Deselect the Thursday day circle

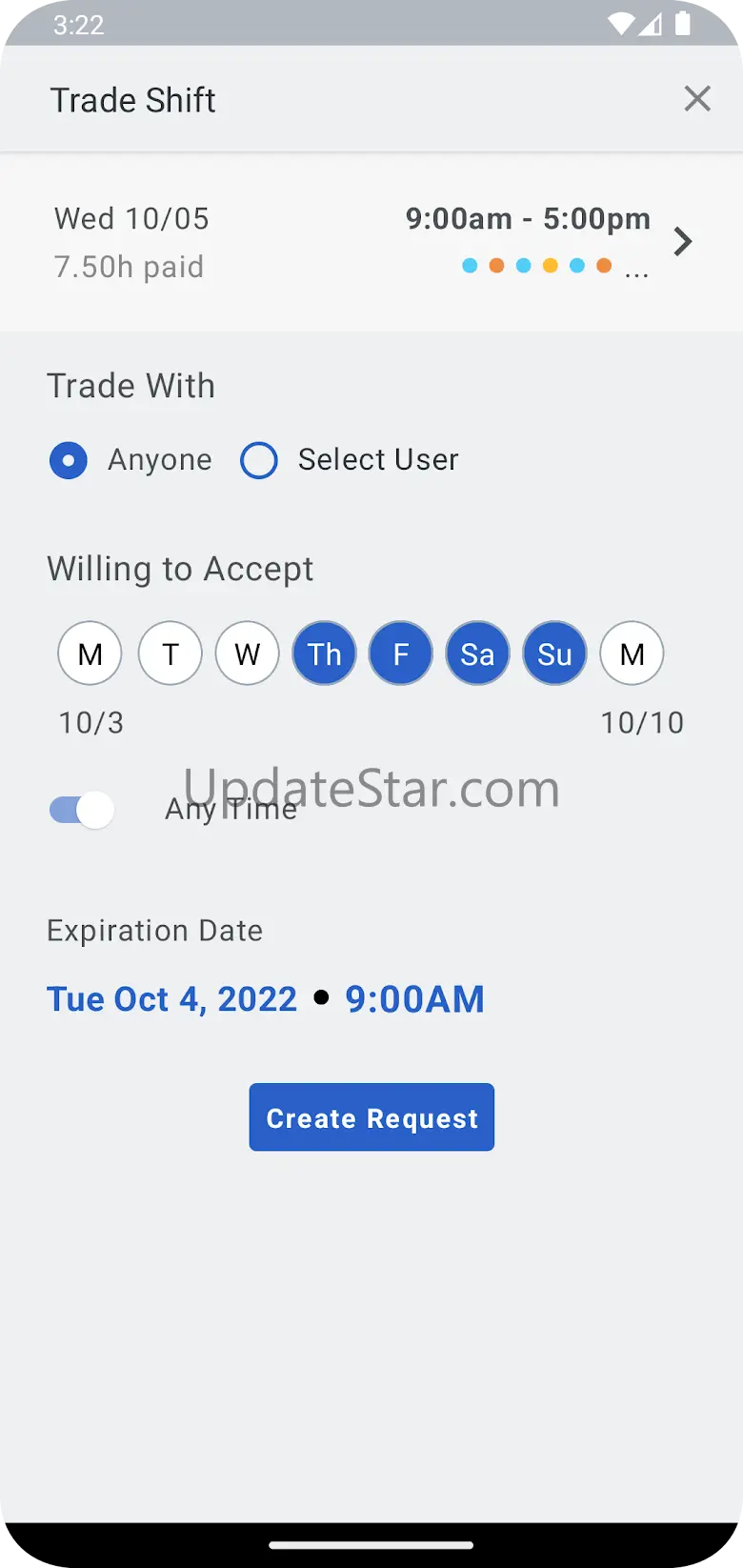[x=324, y=653]
